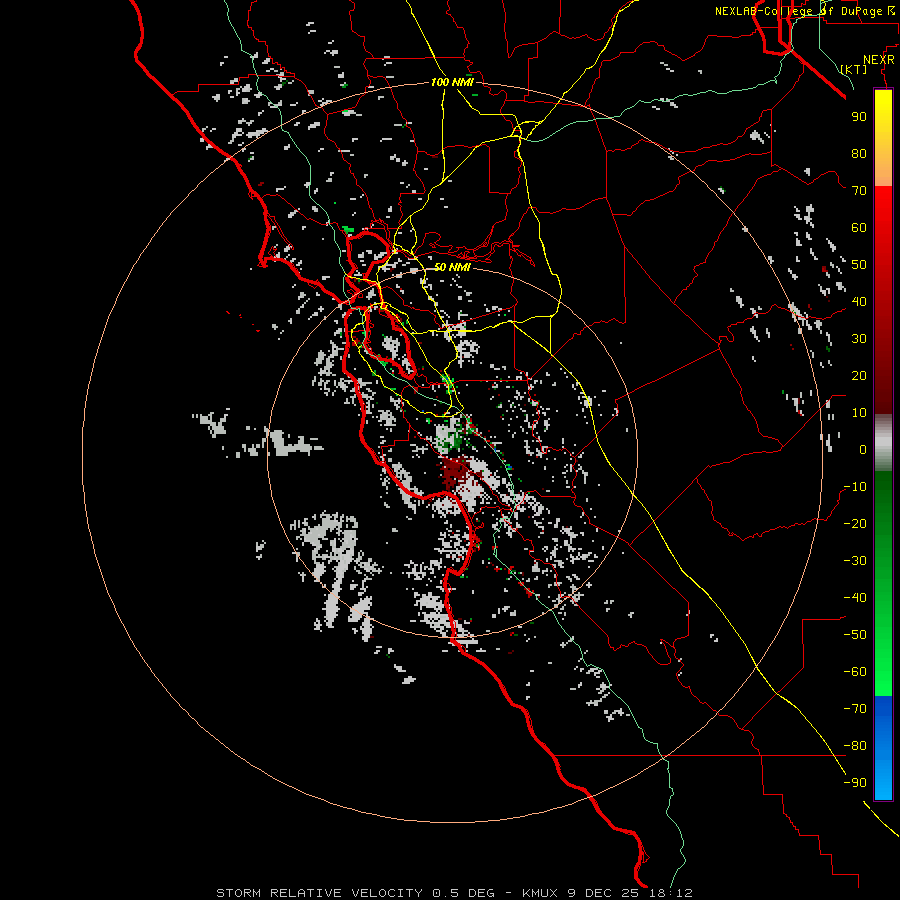
Task: Click the -30 value on the velocity scale
Action: click(855, 561)
